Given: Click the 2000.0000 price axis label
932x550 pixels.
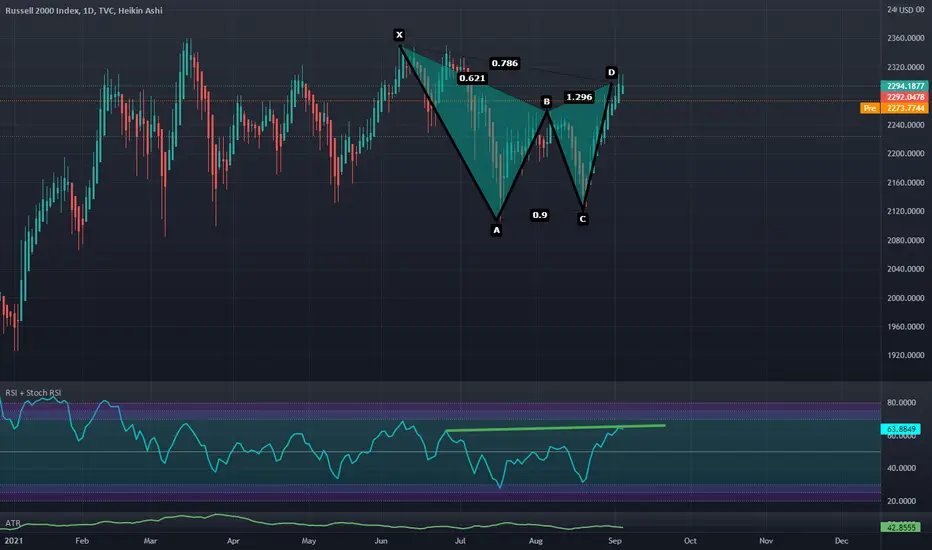Looking at the screenshot, I should tap(905, 298).
